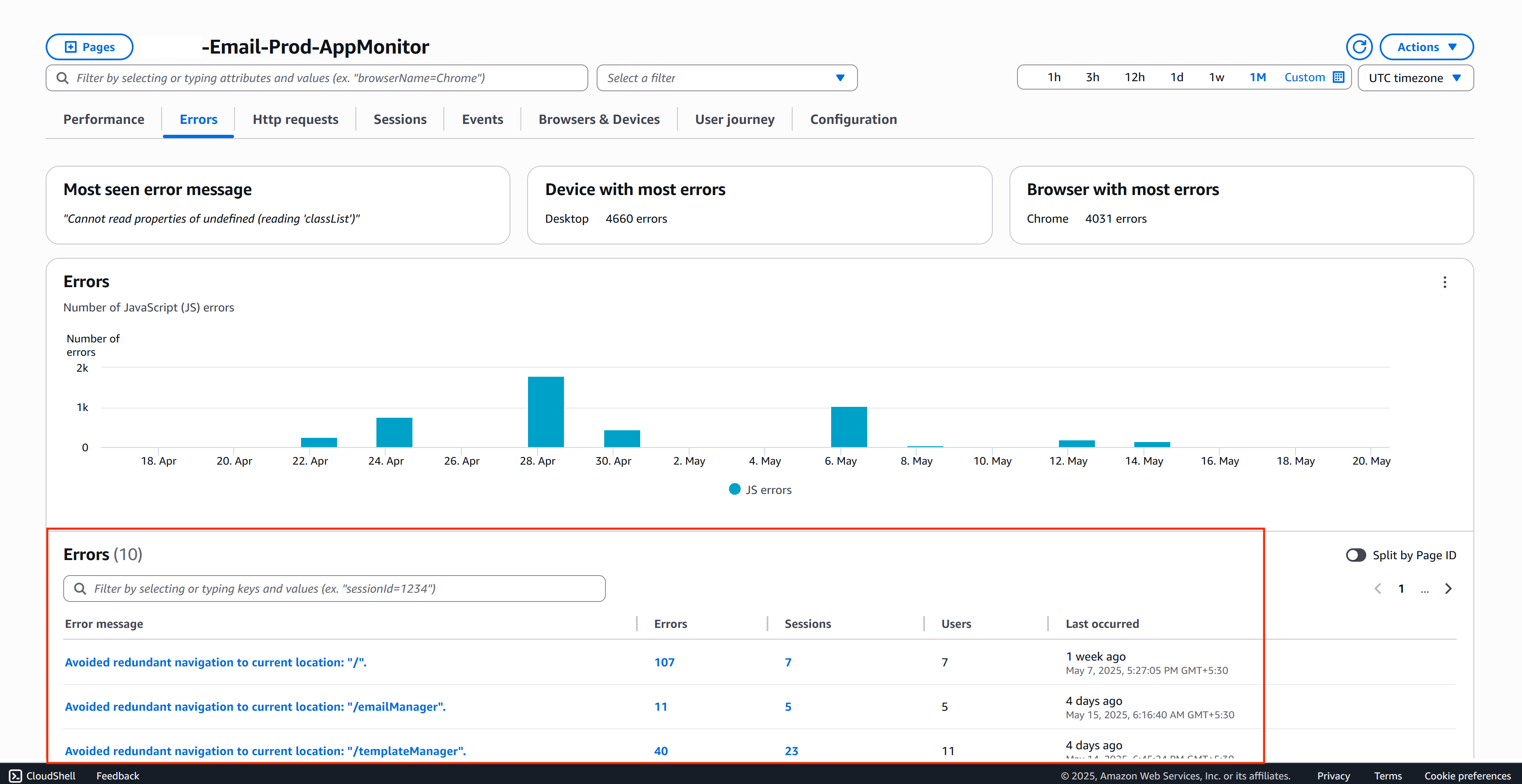Open the calendar icon beside Custom
The width and height of the screenshot is (1522, 784).
click(x=1338, y=77)
